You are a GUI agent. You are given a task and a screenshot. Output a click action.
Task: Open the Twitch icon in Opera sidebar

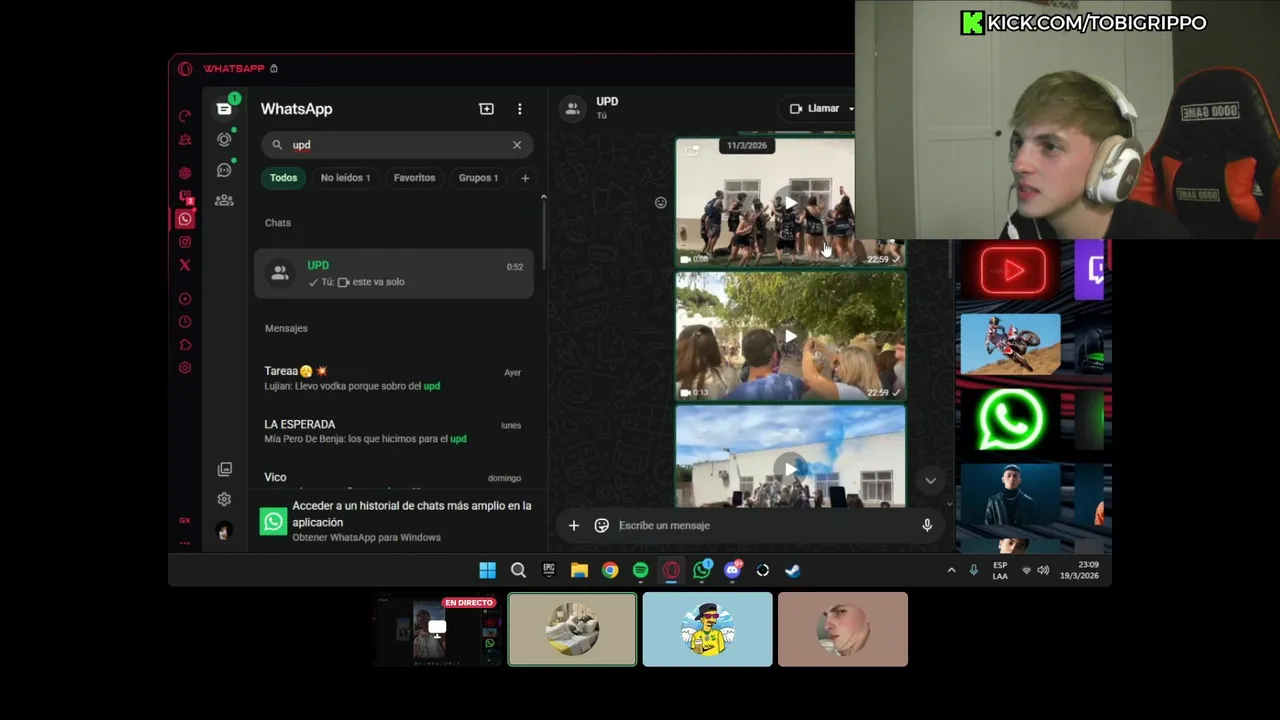click(185, 196)
